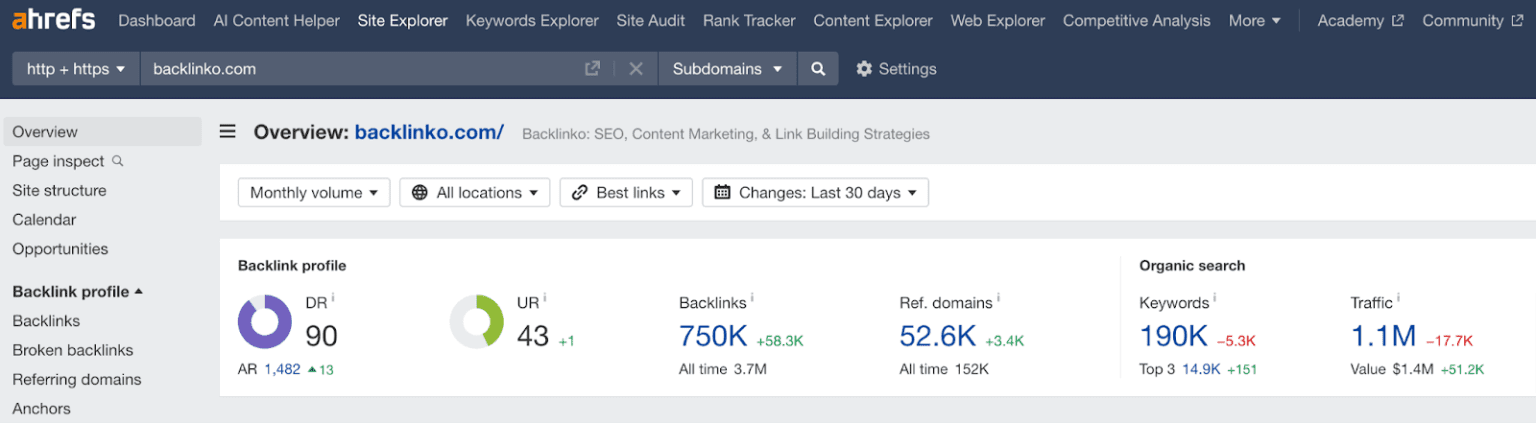This screenshot has height=423, width=1536.
Task: Open Web Explorer
Action: (x=998, y=20)
